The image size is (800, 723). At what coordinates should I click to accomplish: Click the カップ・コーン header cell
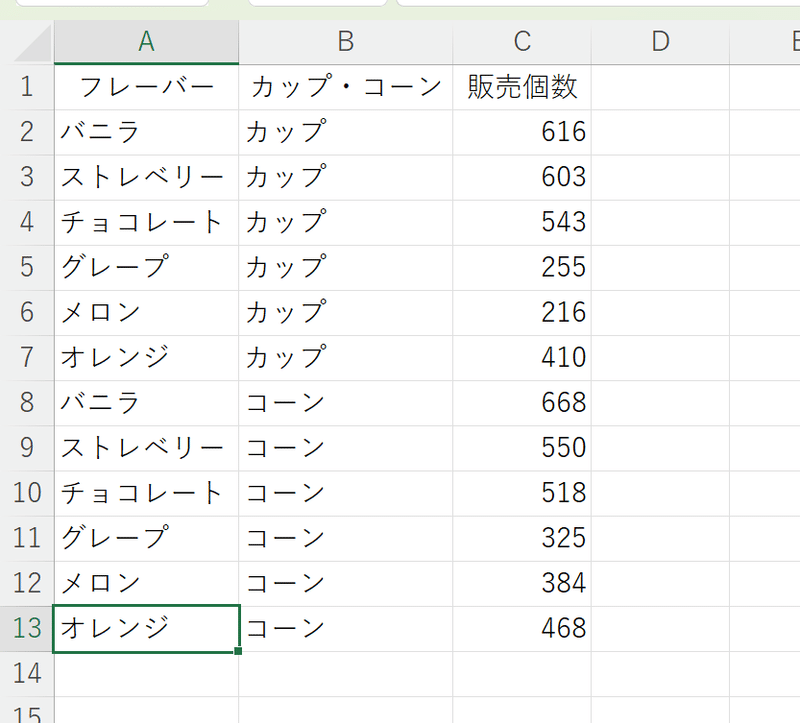pyautogui.click(x=345, y=87)
